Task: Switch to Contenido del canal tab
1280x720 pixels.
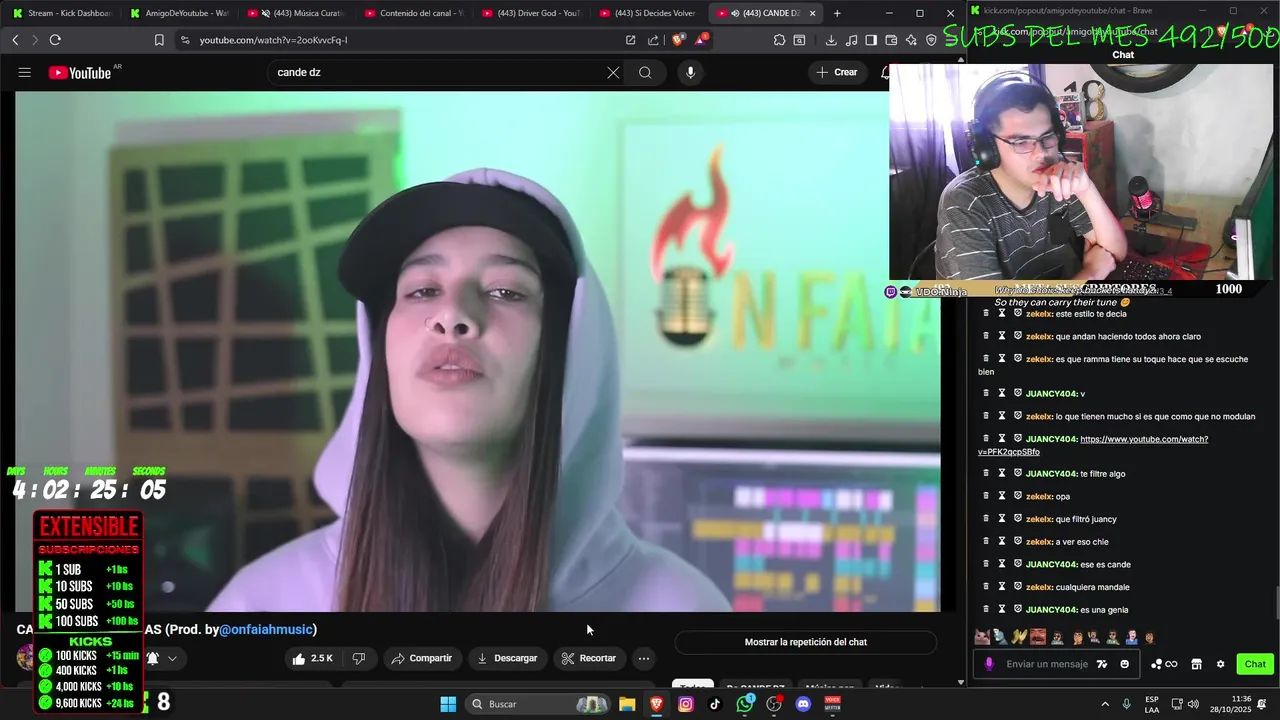Action: pyautogui.click(x=415, y=13)
